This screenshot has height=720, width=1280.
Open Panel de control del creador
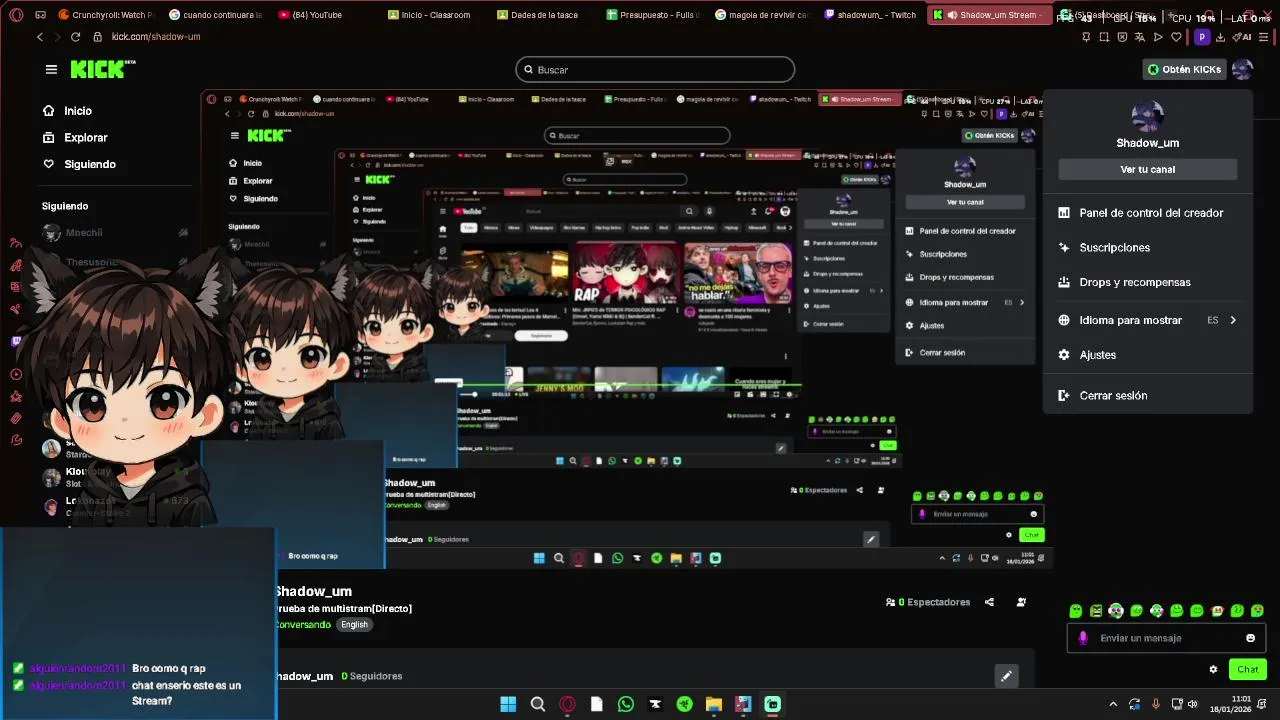point(1147,213)
